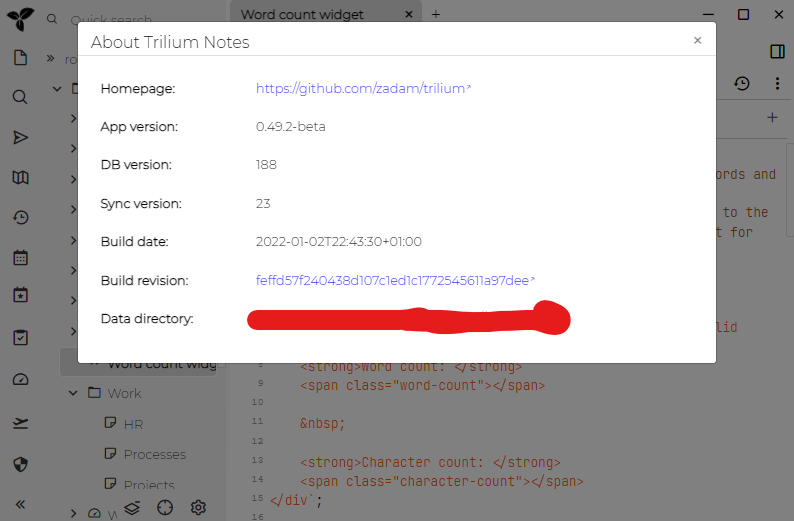
Task: Click the dashboard gauge launcher icon
Action: point(20,379)
